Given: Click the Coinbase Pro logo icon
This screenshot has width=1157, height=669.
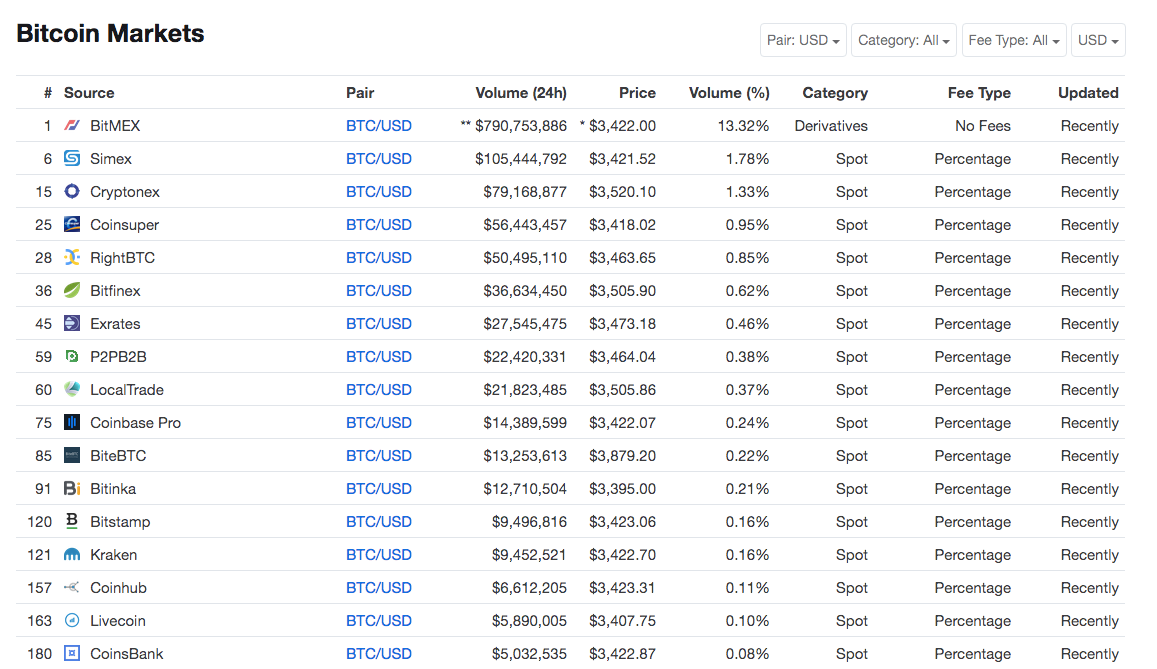Looking at the screenshot, I should click(72, 423).
